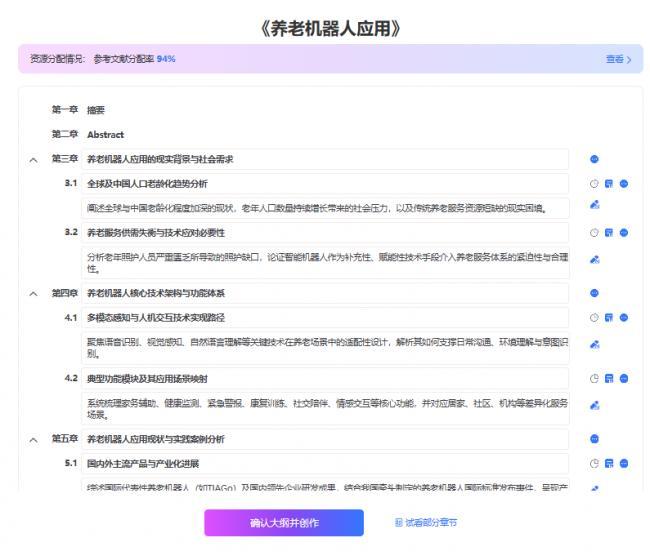Click AI rewrite pen icon for 3.2 description

[x=594, y=260]
